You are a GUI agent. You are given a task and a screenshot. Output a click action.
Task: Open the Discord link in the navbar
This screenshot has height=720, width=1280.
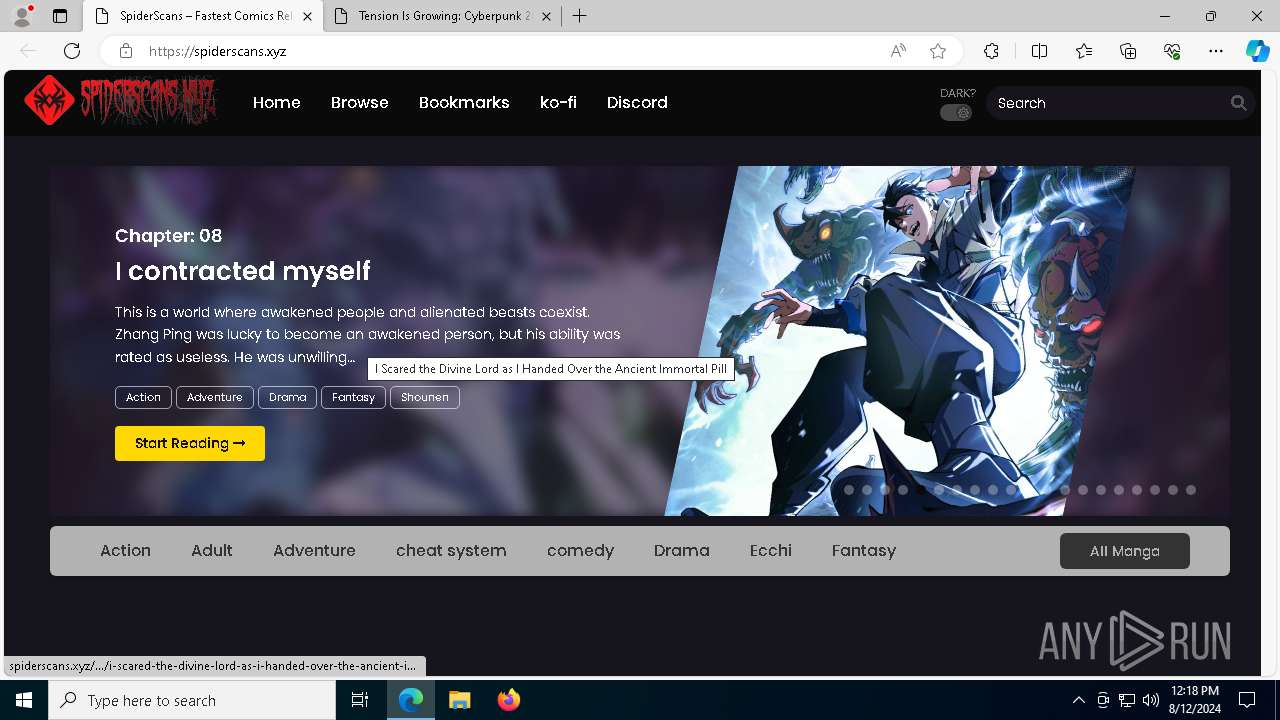click(x=637, y=102)
